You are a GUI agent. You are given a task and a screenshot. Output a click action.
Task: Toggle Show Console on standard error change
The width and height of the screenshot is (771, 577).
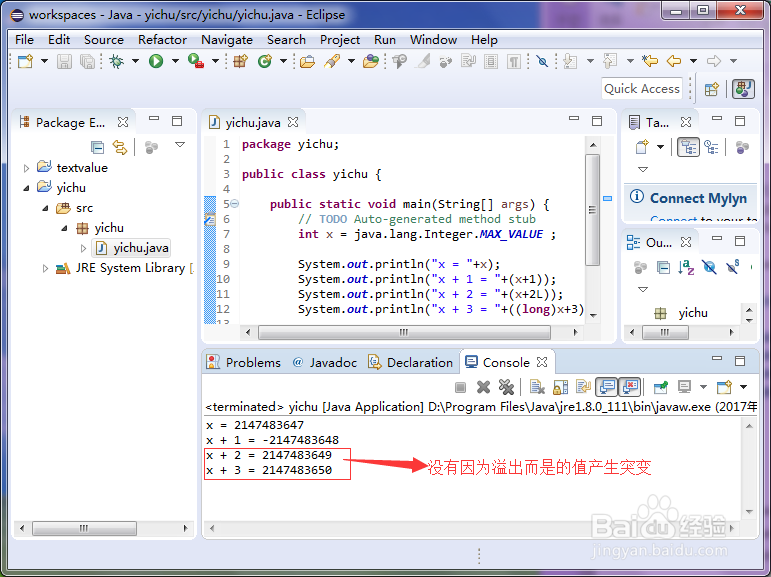coord(630,387)
